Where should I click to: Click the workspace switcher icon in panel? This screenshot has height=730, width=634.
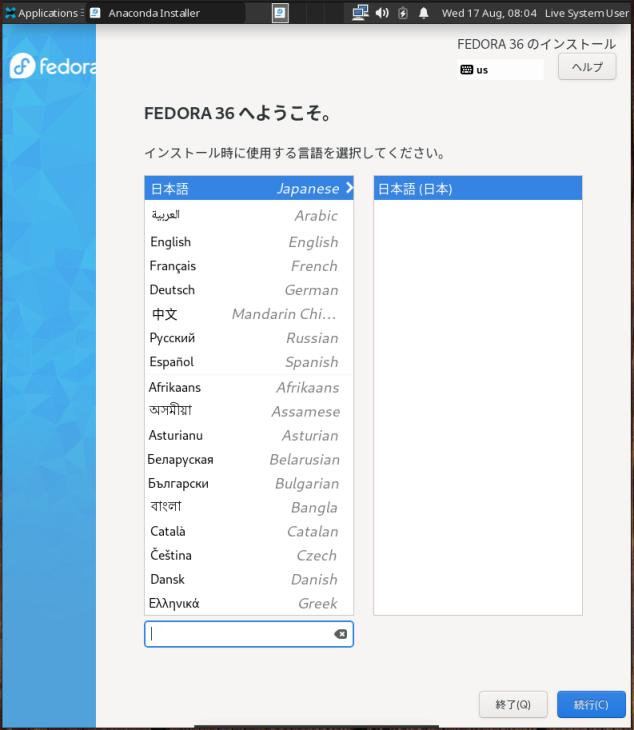pos(280,13)
